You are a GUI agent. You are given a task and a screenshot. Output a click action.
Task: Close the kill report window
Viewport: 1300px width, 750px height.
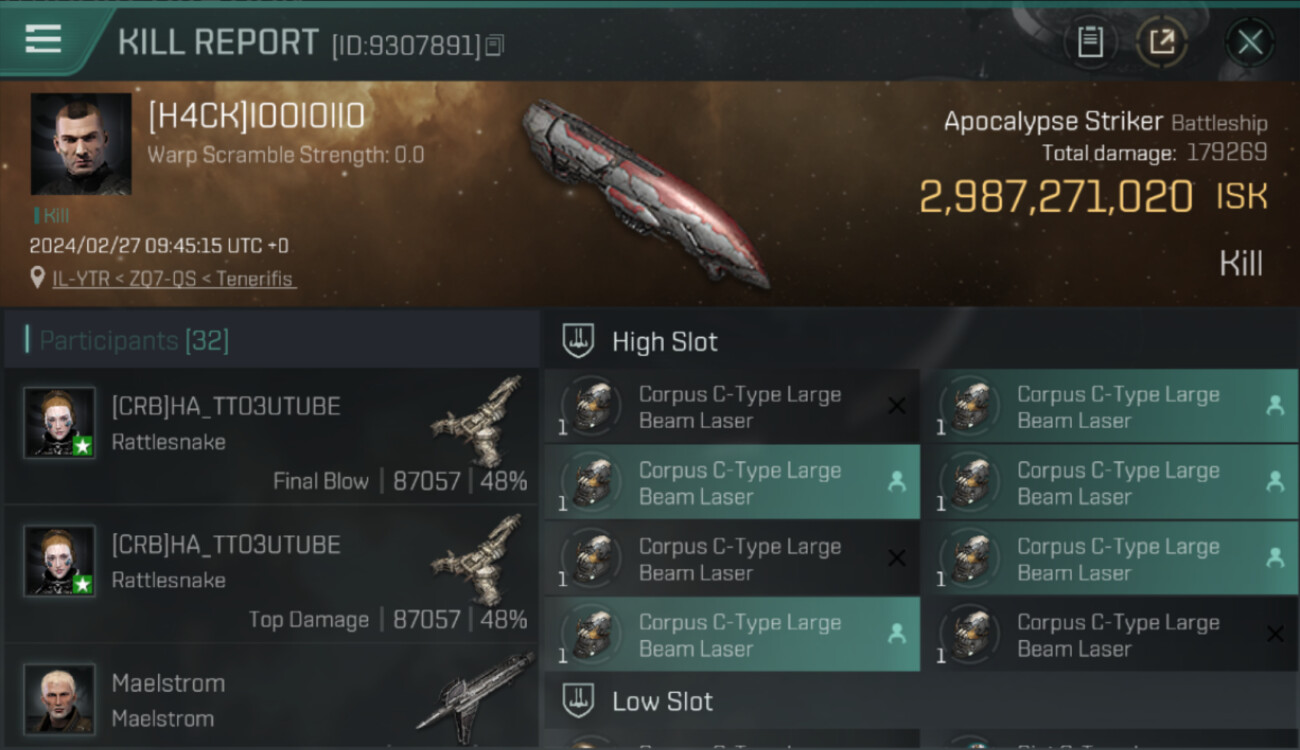[1250, 42]
